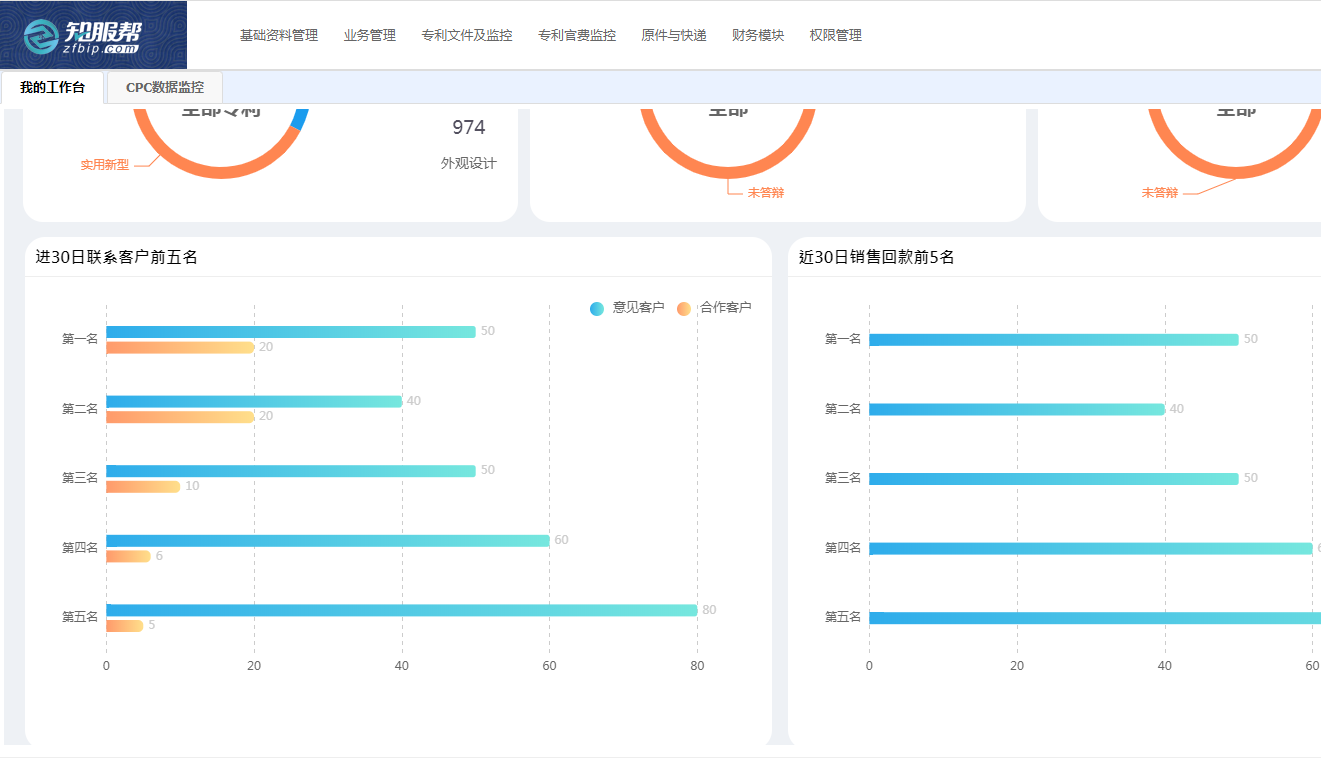Switch to the 我的工作台 tab
Screen dimensions: 1321x759
(52, 88)
